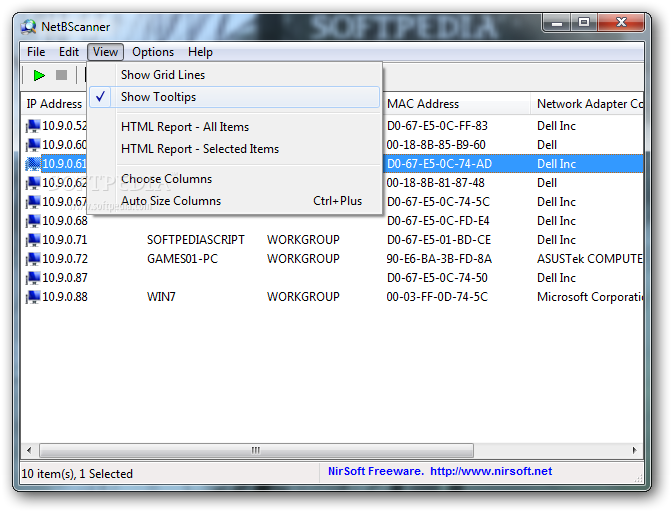Image resolution: width=672 pixels, height=512 pixels.
Task: Click the horizontal scrollbar thumb
Action: (x=256, y=450)
